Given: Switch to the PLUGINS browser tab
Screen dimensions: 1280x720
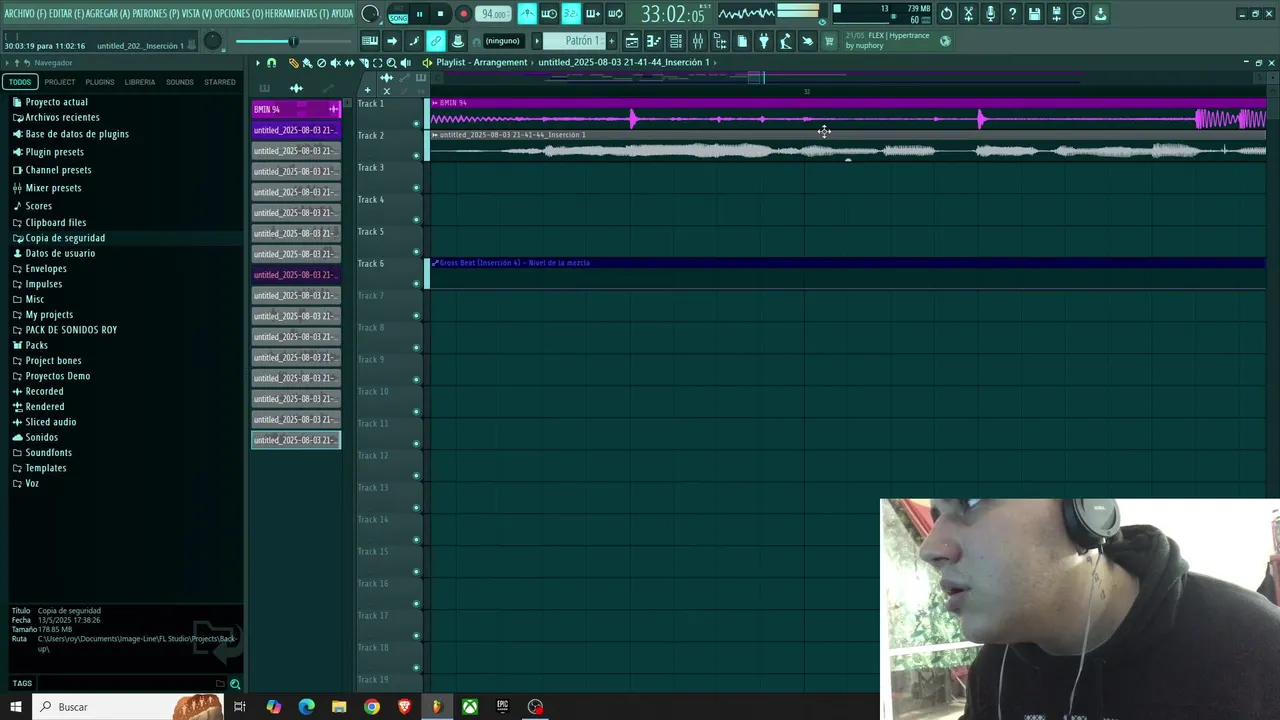Looking at the screenshot, I should tap(100, 82).
